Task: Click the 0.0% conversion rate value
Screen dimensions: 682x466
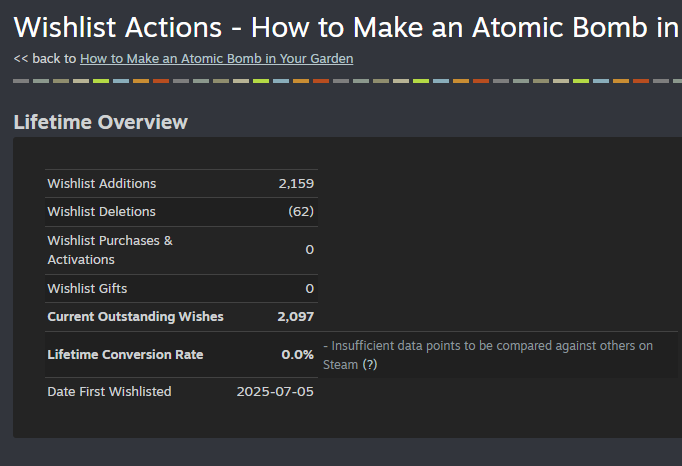Action: 298,355
